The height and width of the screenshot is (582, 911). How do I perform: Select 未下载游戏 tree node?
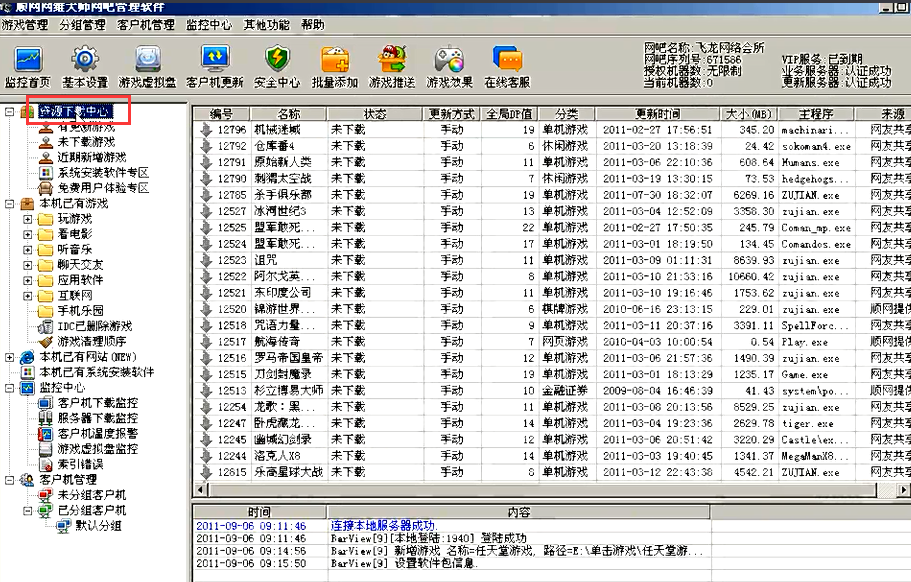86,142
